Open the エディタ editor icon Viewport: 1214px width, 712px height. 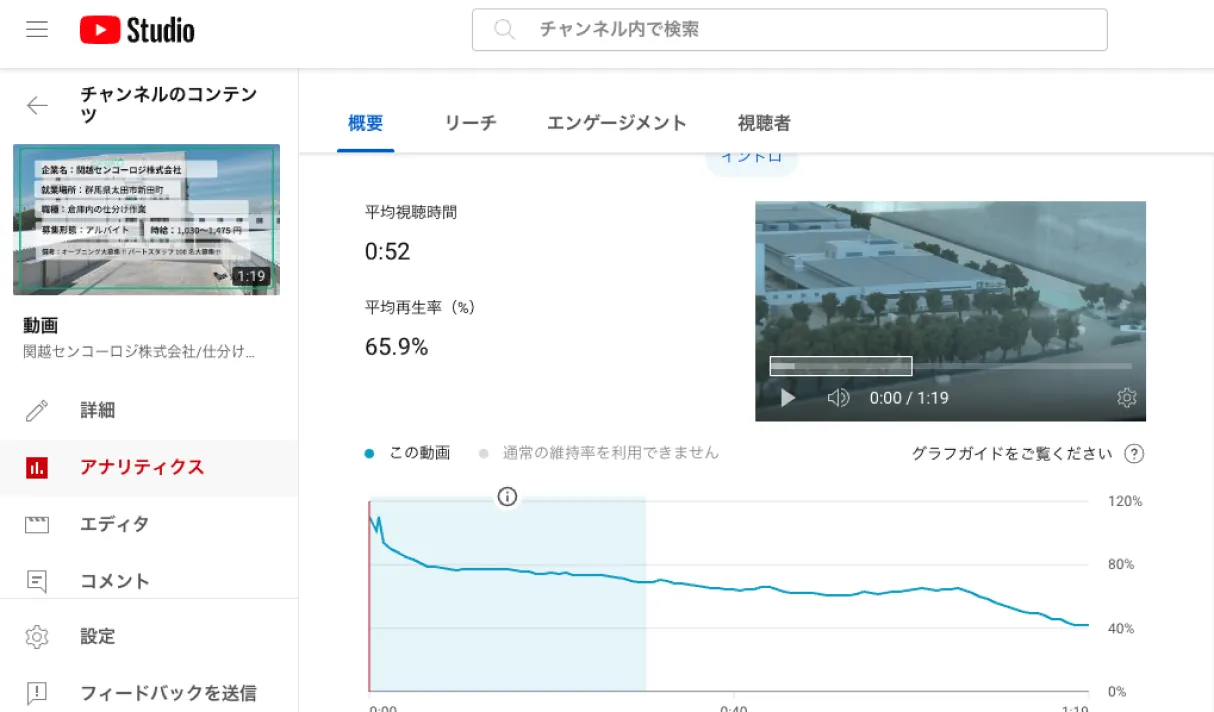[37, 524]
